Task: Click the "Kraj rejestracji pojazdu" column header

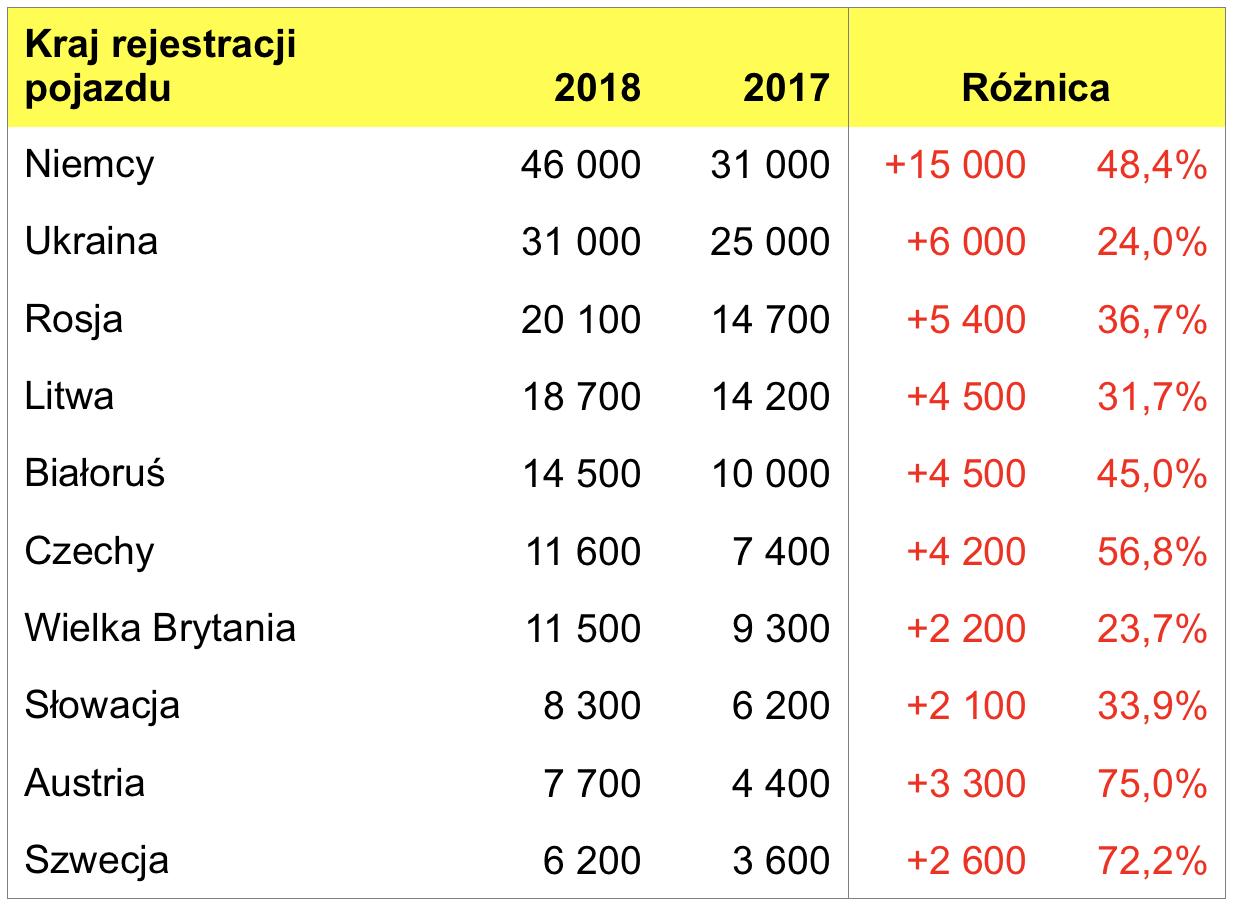Action: tap(160, 67)
